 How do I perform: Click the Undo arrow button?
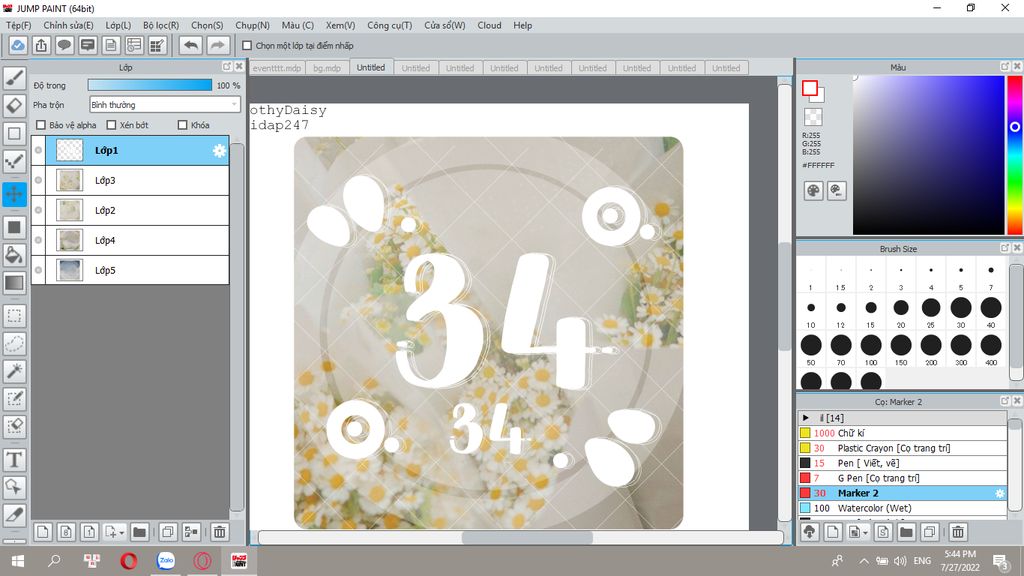pos(191,45)
